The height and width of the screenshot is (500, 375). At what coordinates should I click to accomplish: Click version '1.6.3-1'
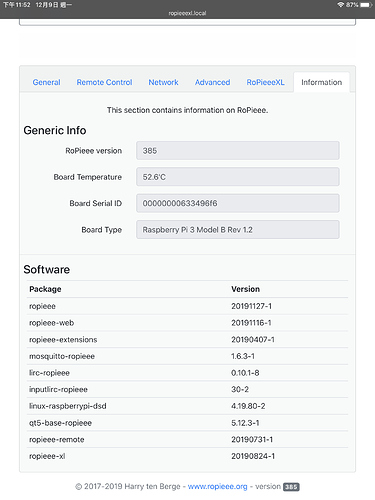[x=243, y=356]
